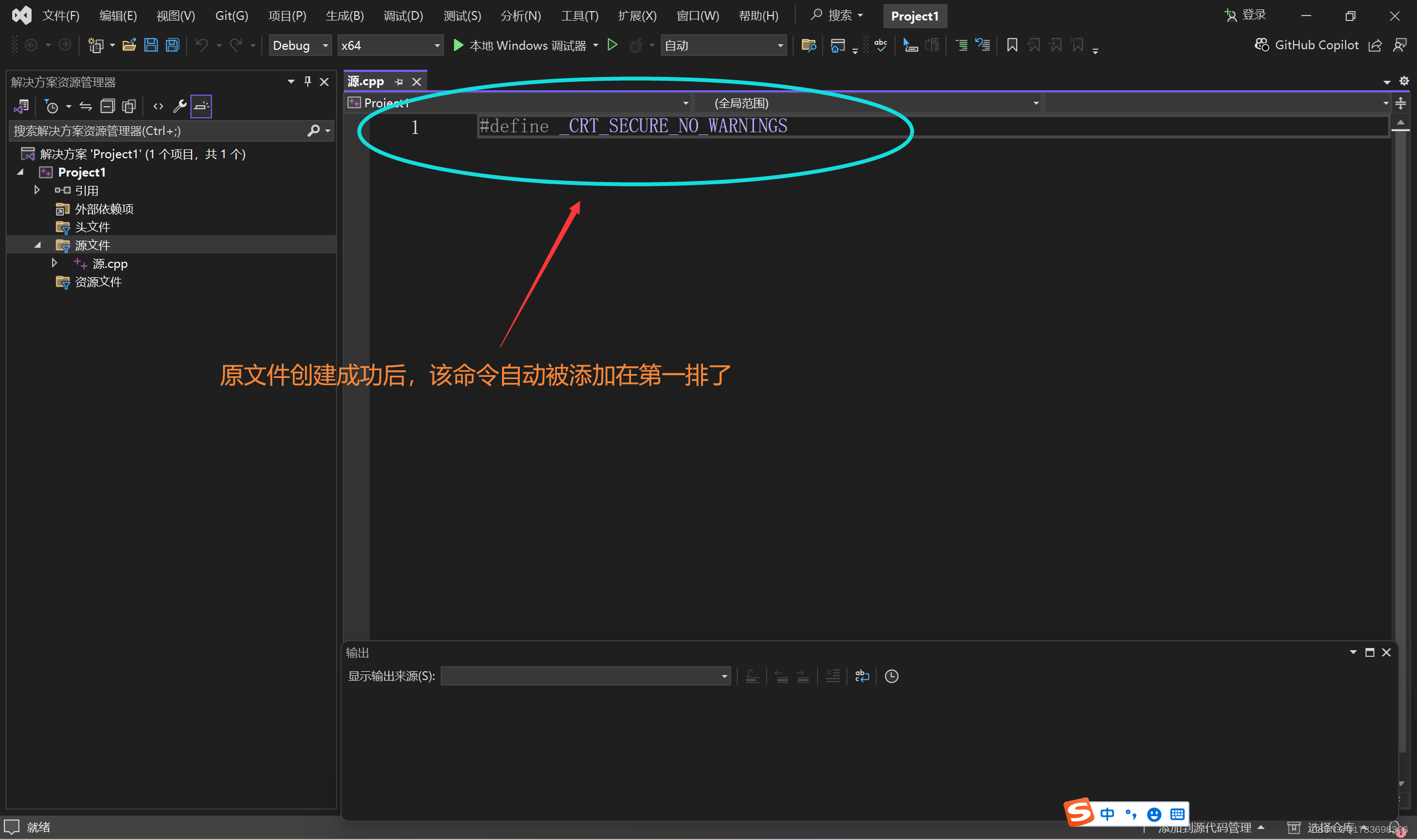The width and height of the screenshot is (1417, 840).
Task: Open the 视图(V) menu
Action: [175, 16]
